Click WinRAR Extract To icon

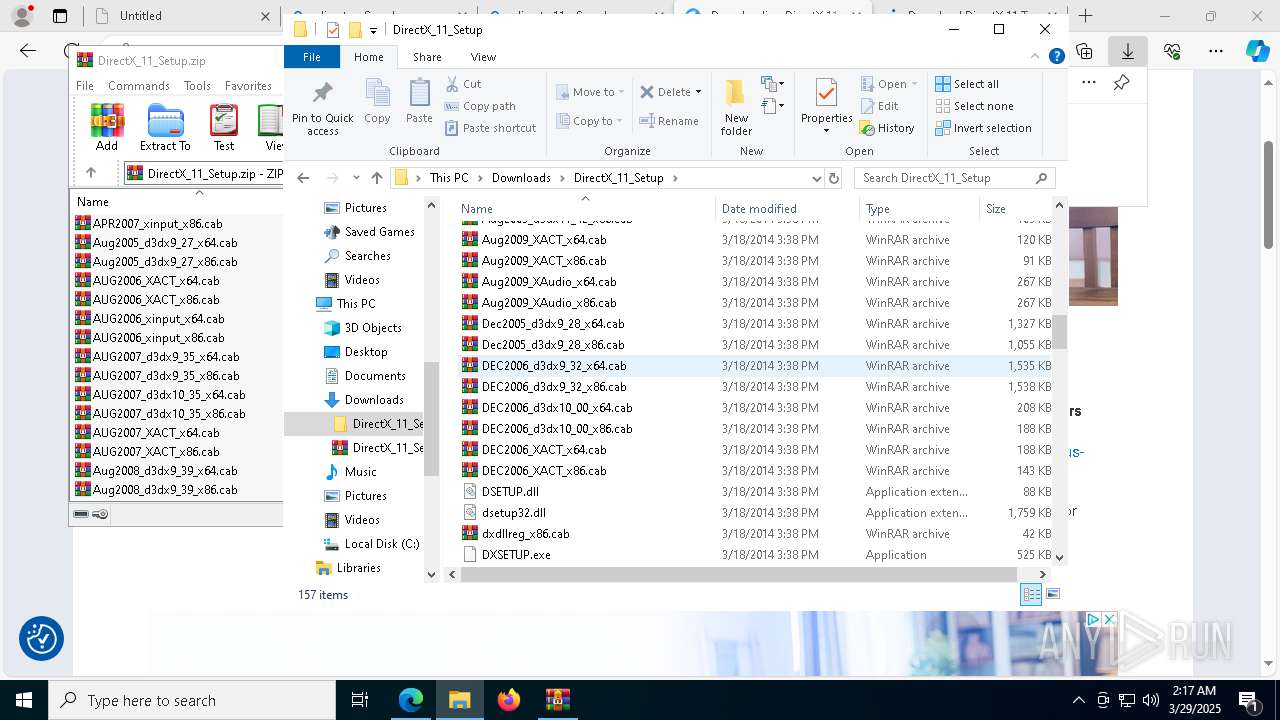point(165,127)
